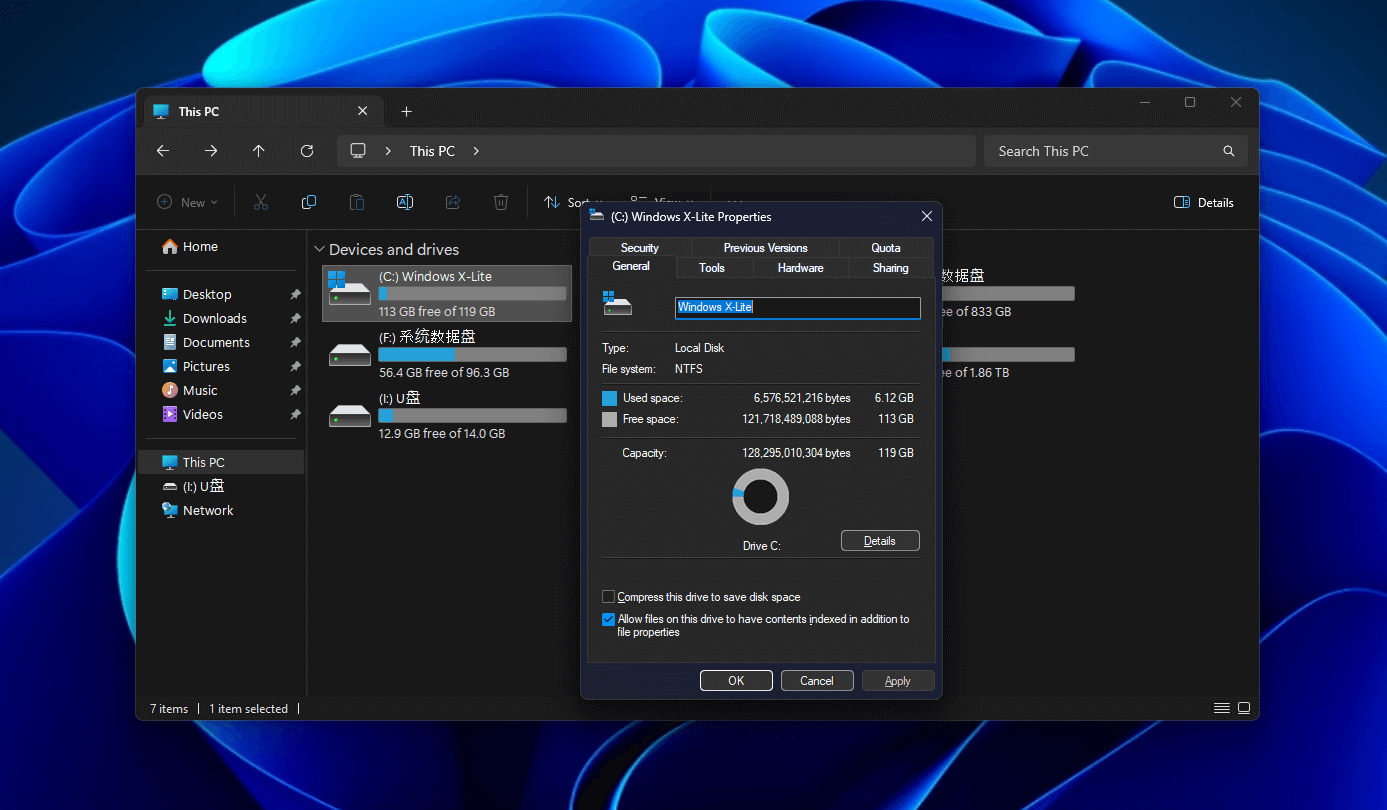Apply the drive property changes
1387x810 pixels.
897,680
